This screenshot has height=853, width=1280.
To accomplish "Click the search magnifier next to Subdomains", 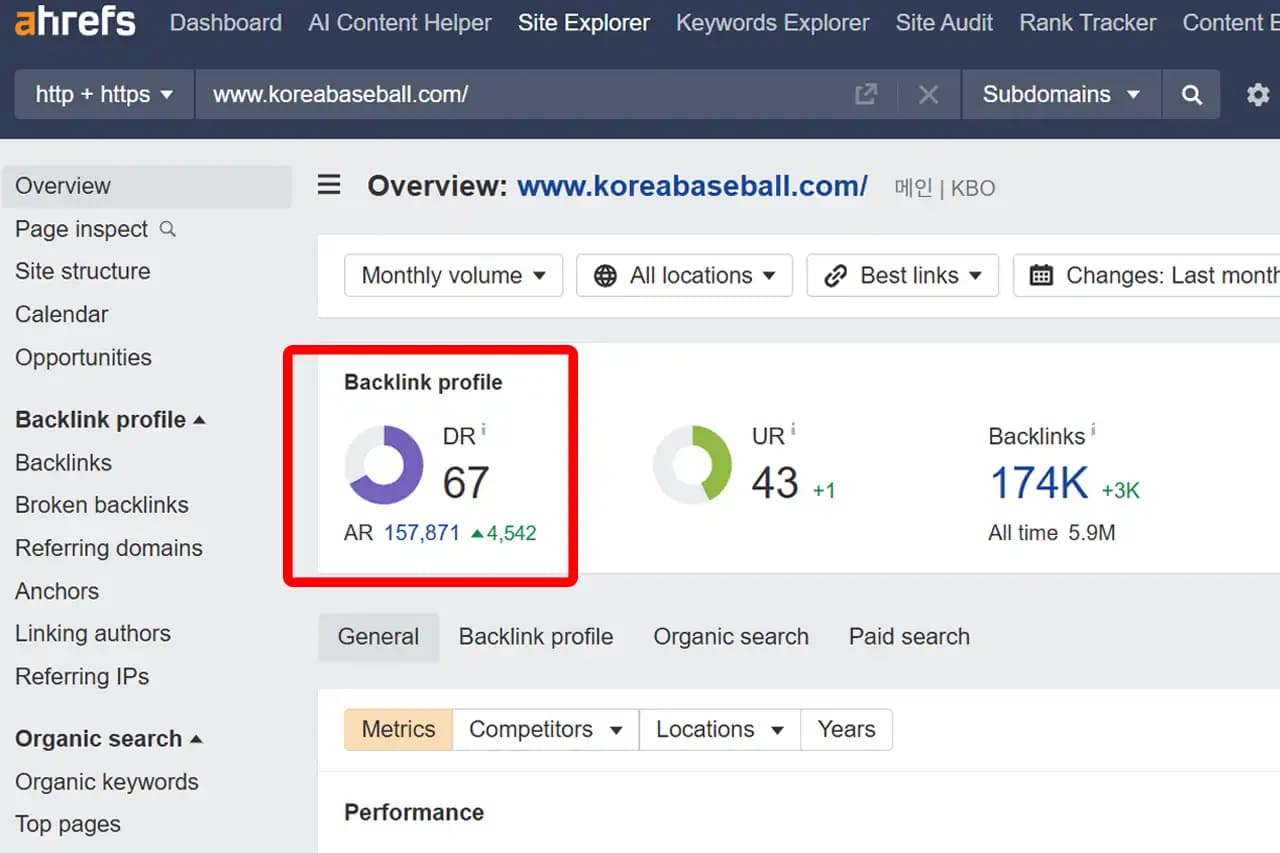I will pyautogui.click(x=1191, y=94).
